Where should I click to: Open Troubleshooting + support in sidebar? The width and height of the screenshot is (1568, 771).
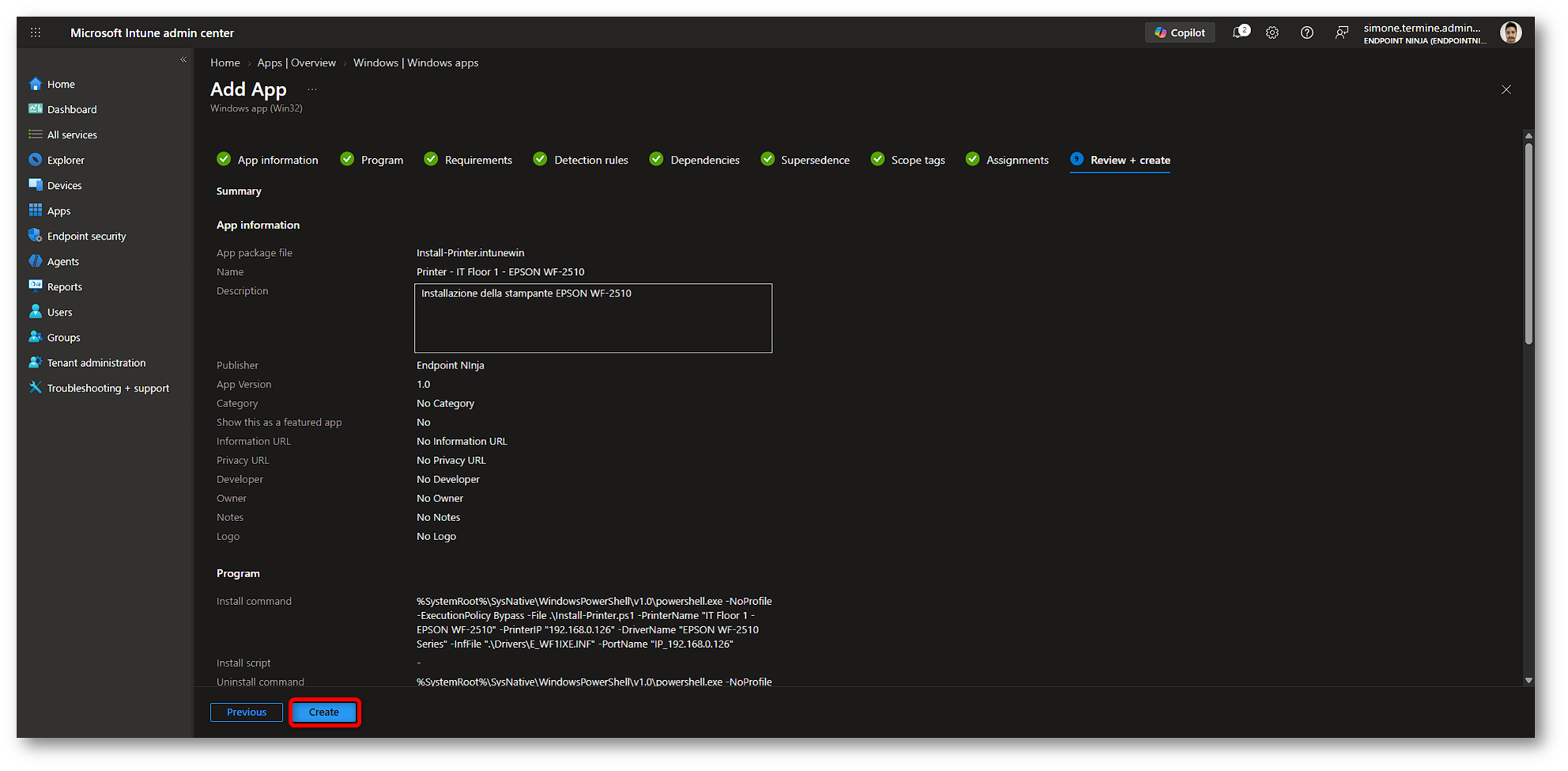107,387
